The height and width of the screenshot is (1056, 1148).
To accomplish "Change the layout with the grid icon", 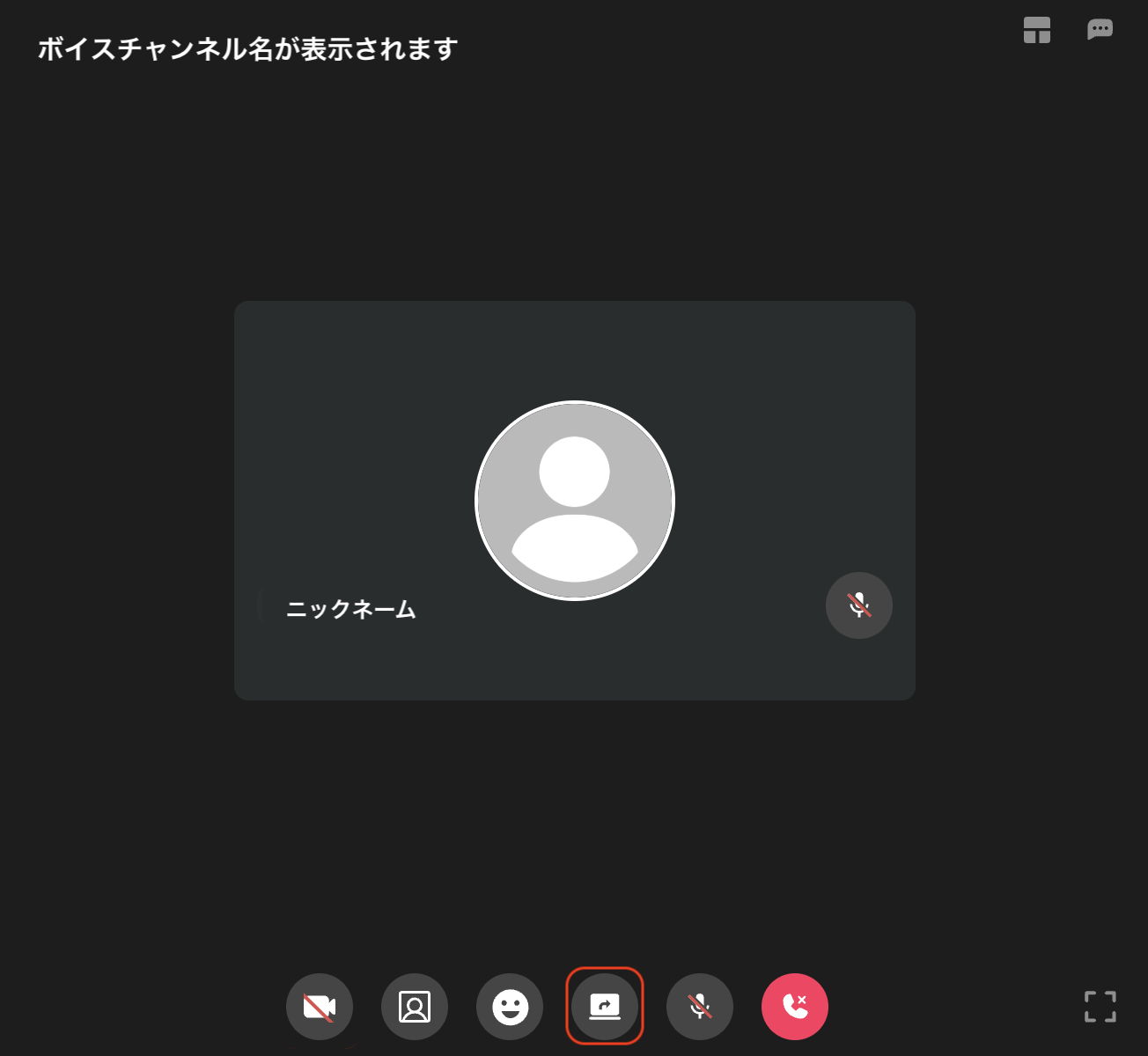I will tap(1037, 30).
